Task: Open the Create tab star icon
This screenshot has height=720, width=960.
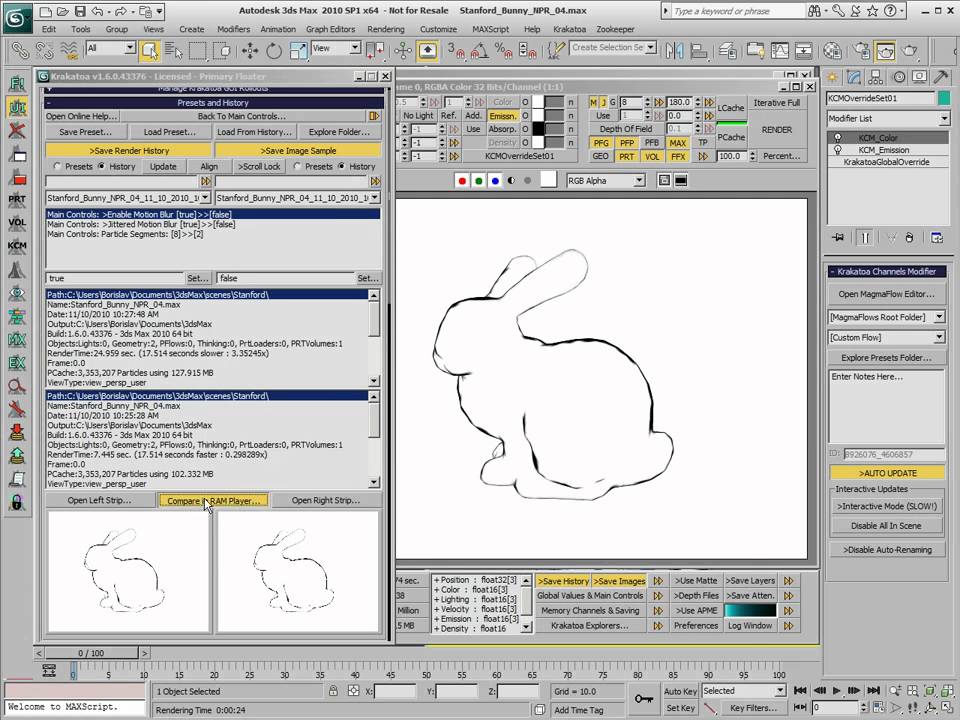Action: click(x=833, y=77)
